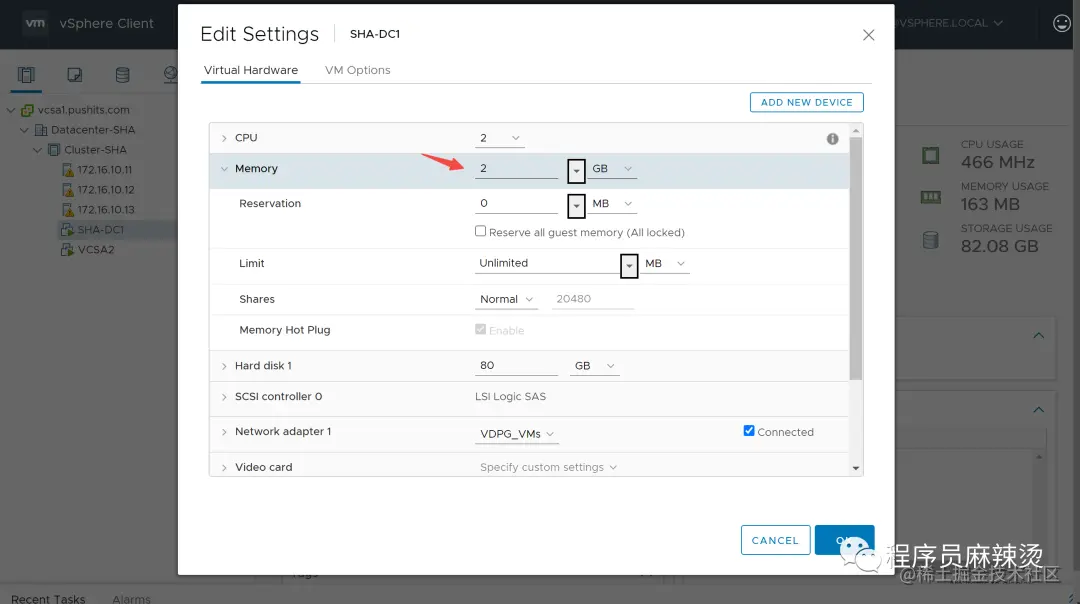Screen dimensions: 1080x604
Task: Uncheck the Connected checkbox for Network adapter 1
Action: [x=749, y=430]
